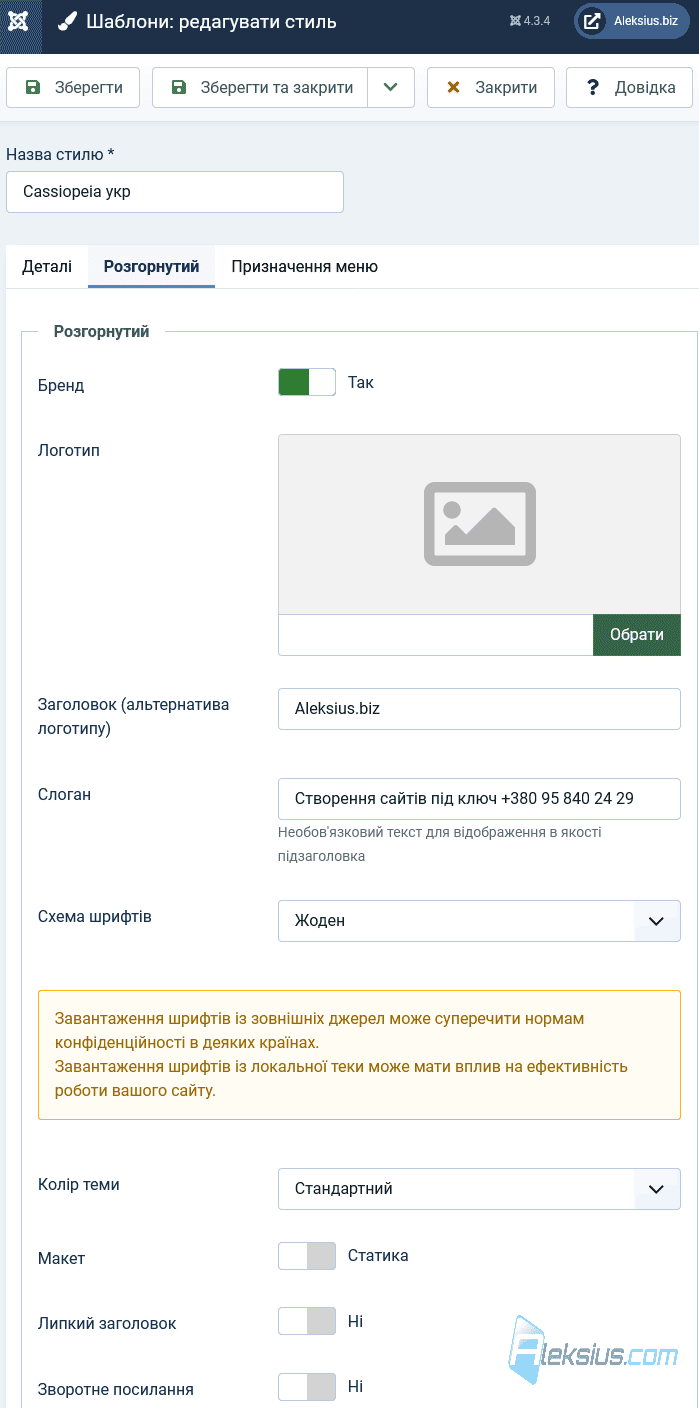Toggle the Липкий заголовок switch

tap(307, 1321)
